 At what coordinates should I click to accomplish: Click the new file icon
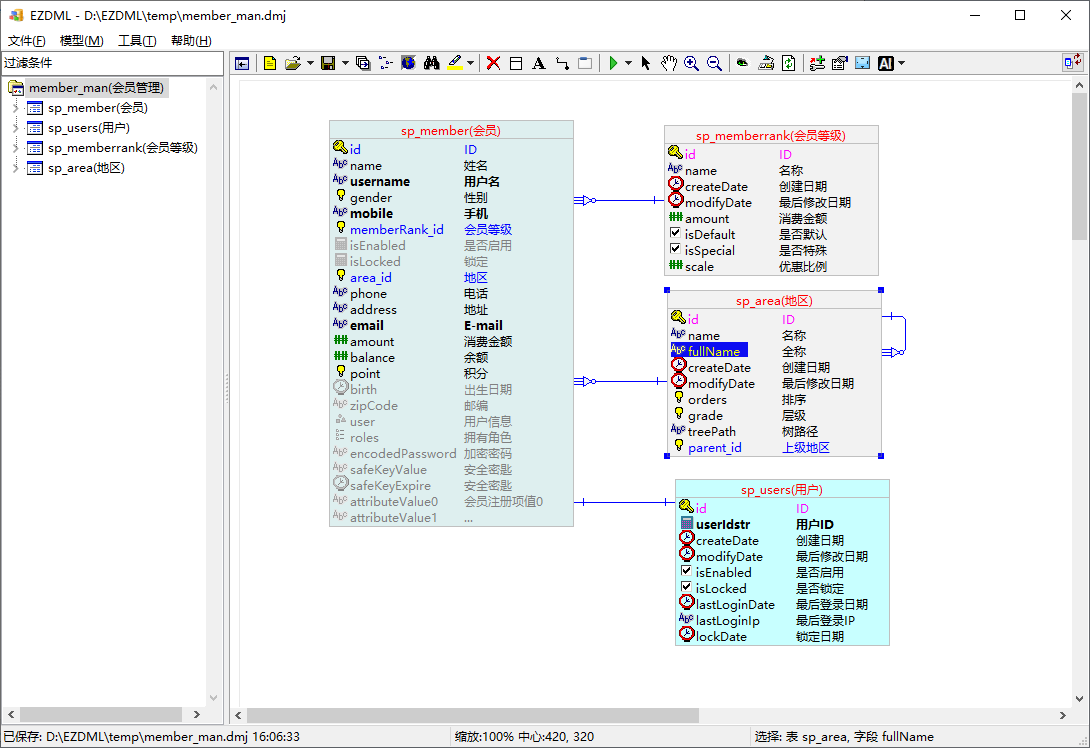[270, 63]
